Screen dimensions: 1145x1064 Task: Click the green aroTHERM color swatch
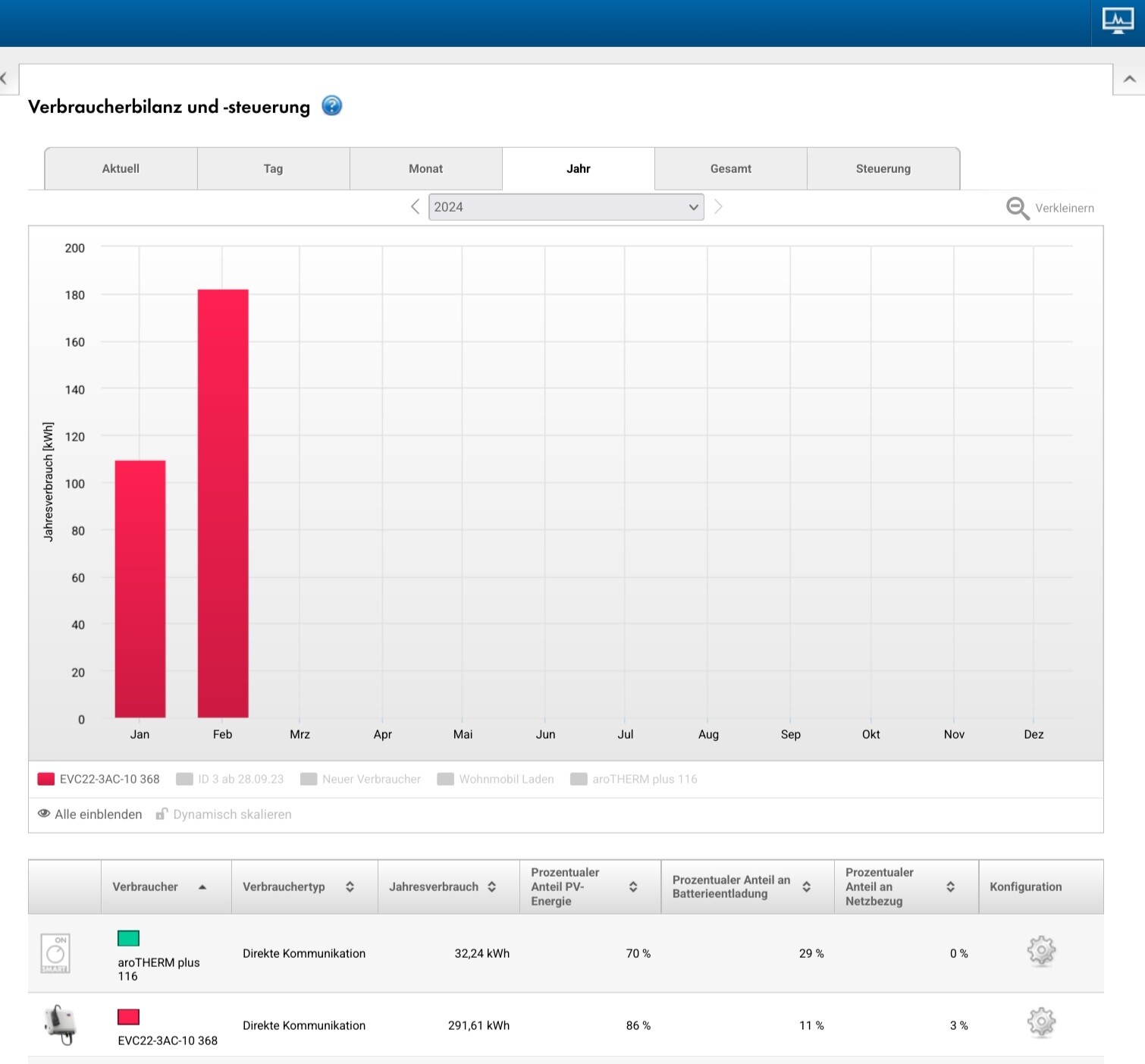point(128,938)
